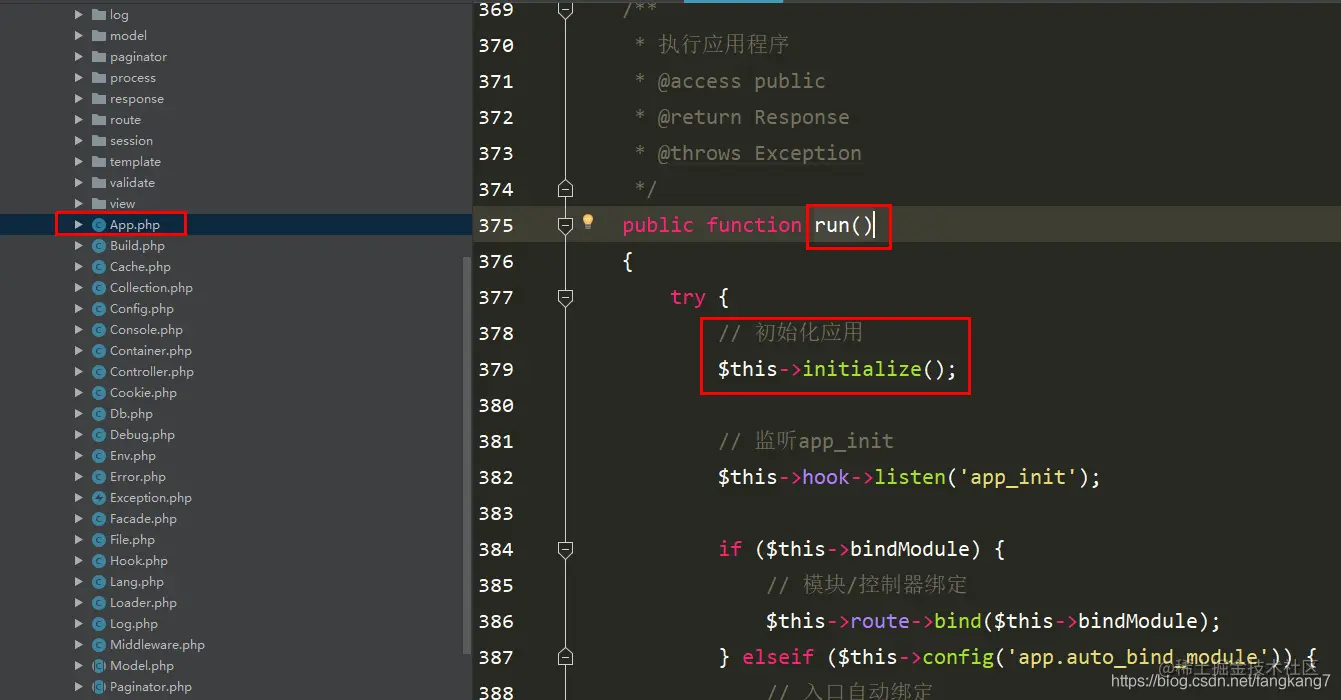The width and height of the screenshot is (1341, 700).
Task: Click the Cache.php class icon
Action: (99, 267)
